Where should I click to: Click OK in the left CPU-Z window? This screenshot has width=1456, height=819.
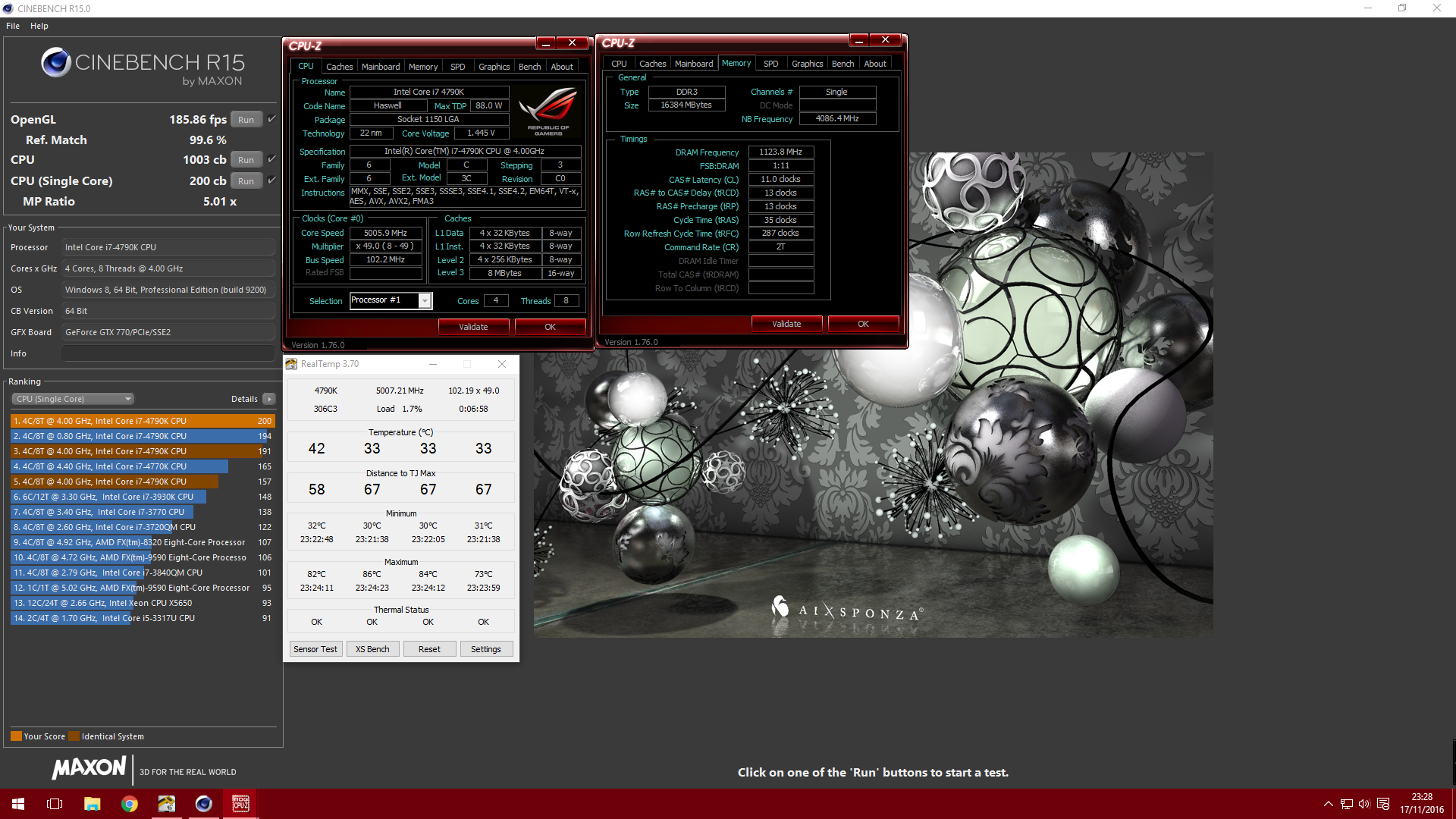[551, 327]
